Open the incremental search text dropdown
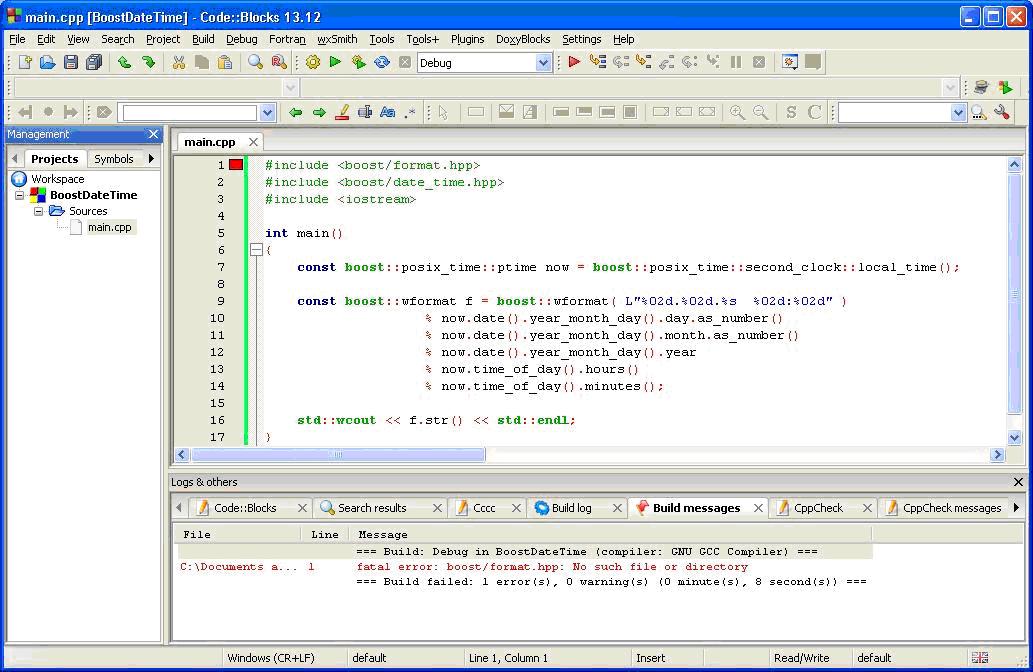1033x672 pixels. [x=267, y=113]
